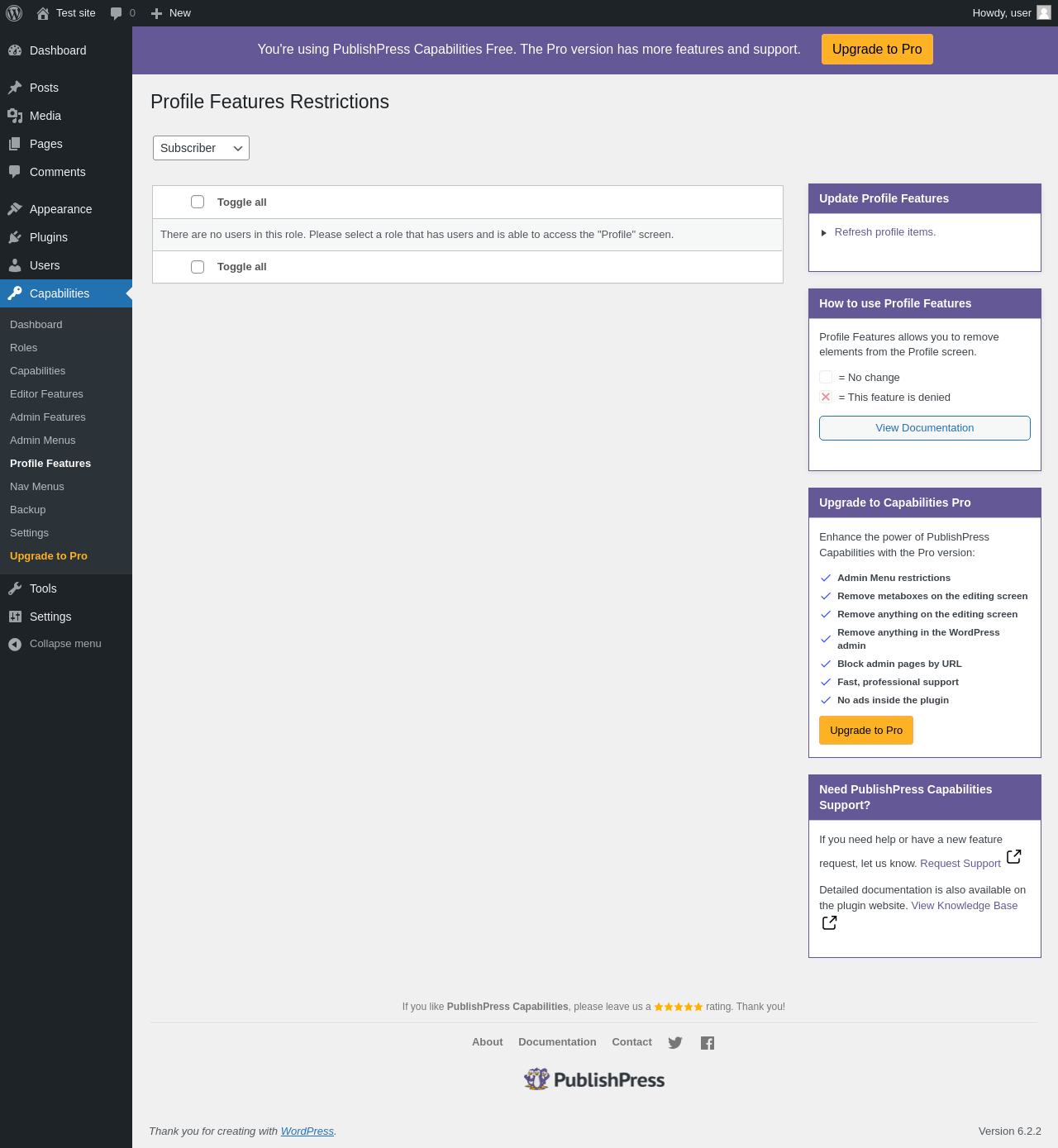Check the top Toggle all checkbox

198,202
